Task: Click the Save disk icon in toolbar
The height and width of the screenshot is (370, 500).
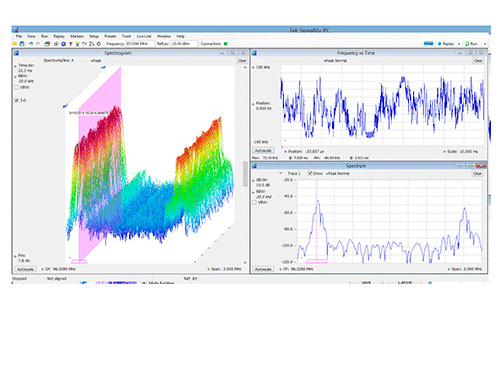Action: (x=22, y=44)
